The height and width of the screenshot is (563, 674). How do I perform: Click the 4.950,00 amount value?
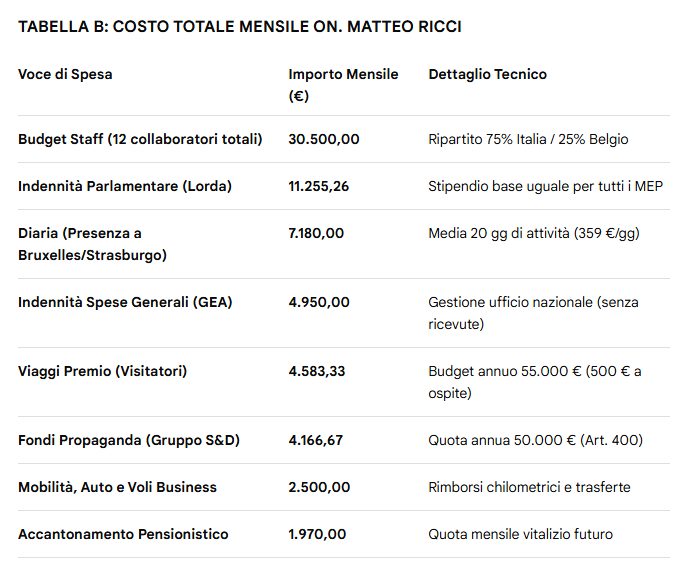(x=319, y=302)
